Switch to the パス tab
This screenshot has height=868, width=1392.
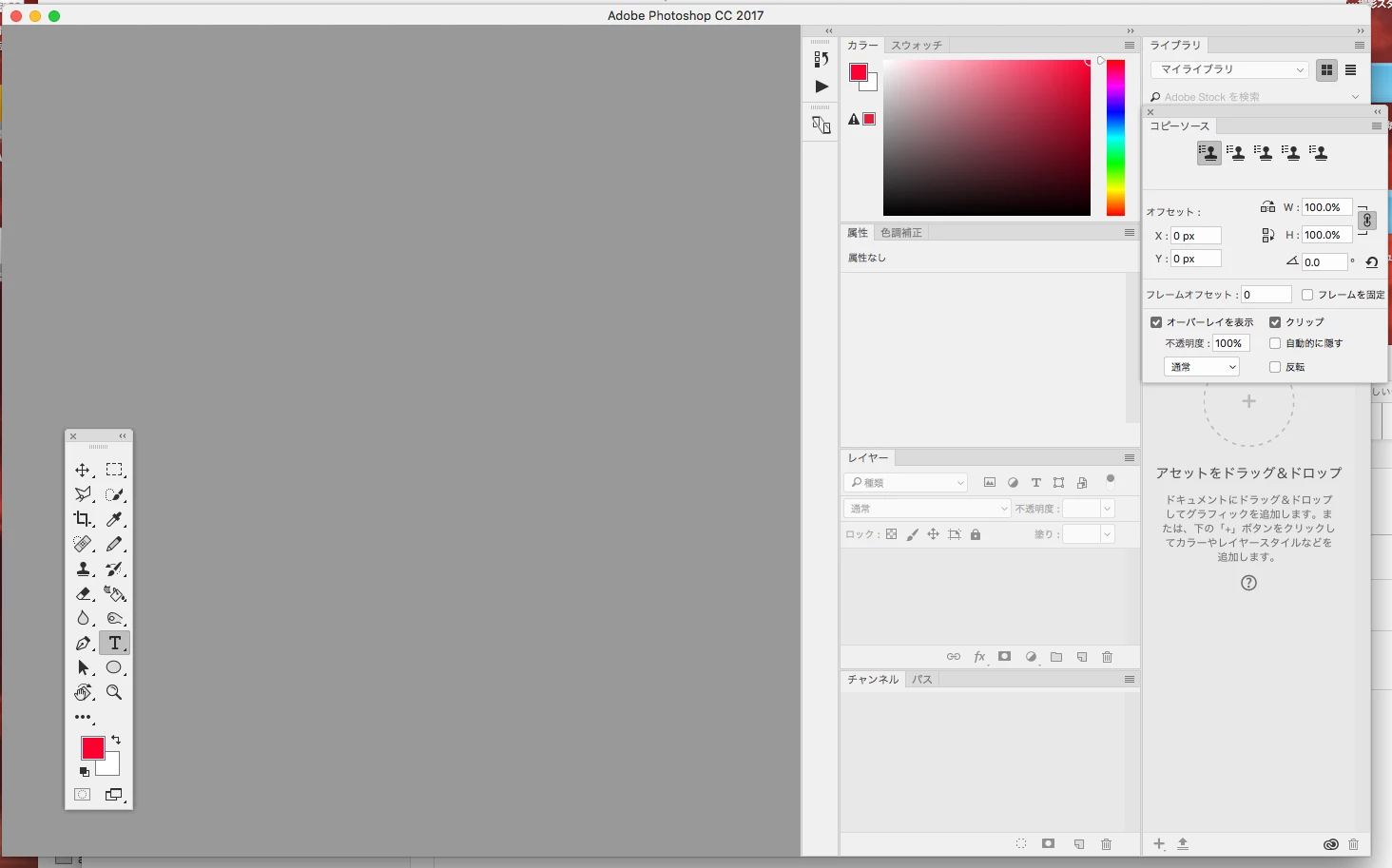click(922, 680)
